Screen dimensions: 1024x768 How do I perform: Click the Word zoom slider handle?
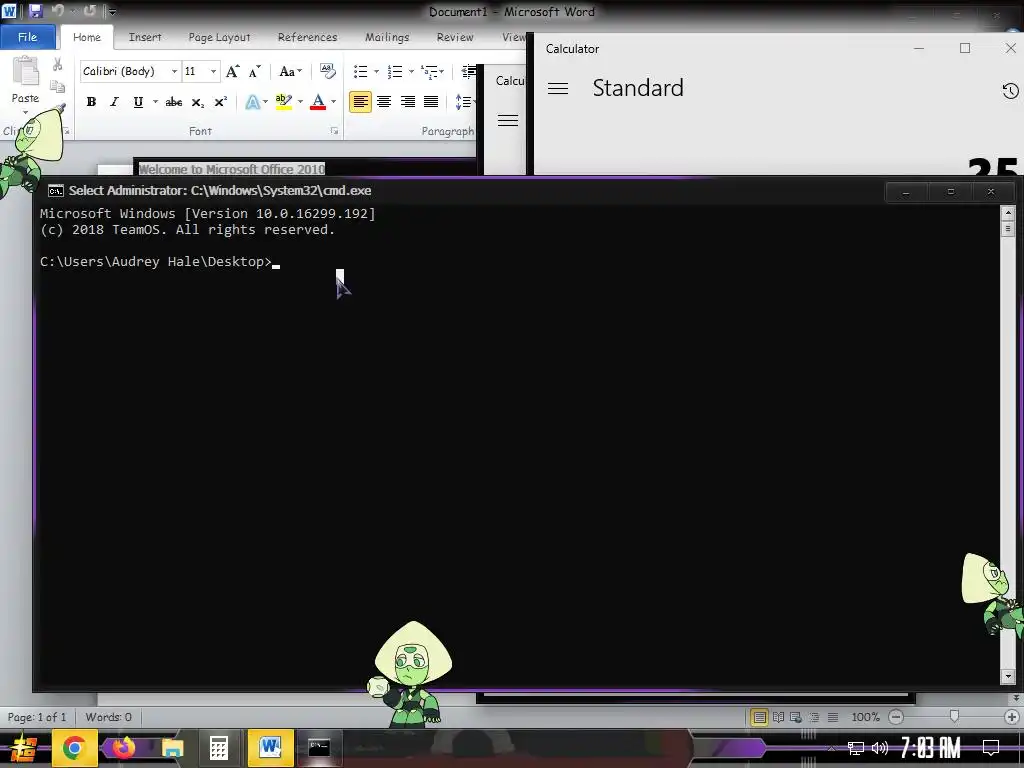(x=954, y=717)
